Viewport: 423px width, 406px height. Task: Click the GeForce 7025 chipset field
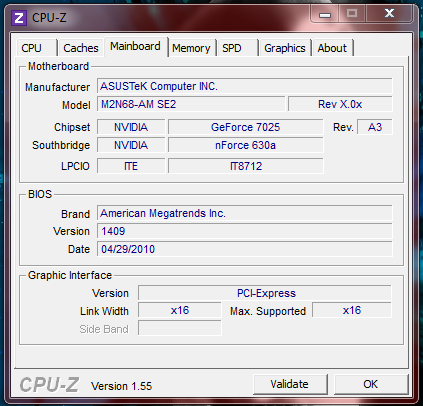[x=246, y=127]
